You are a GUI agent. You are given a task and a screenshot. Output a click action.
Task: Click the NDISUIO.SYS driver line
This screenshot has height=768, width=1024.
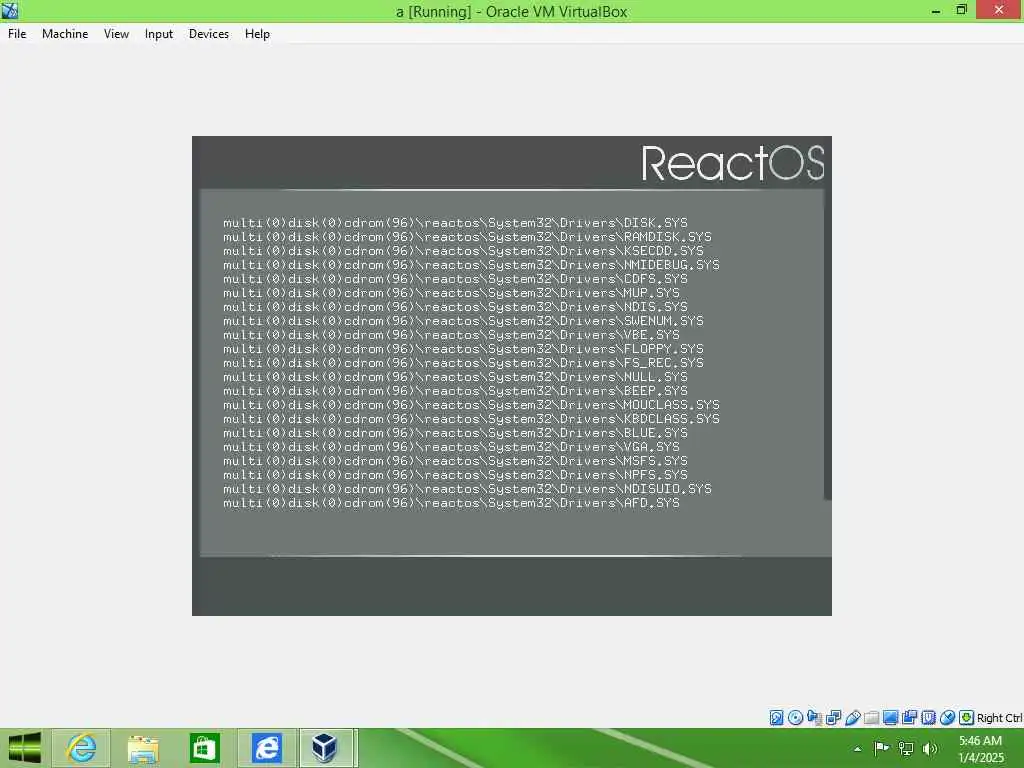[x=467, y=489]
